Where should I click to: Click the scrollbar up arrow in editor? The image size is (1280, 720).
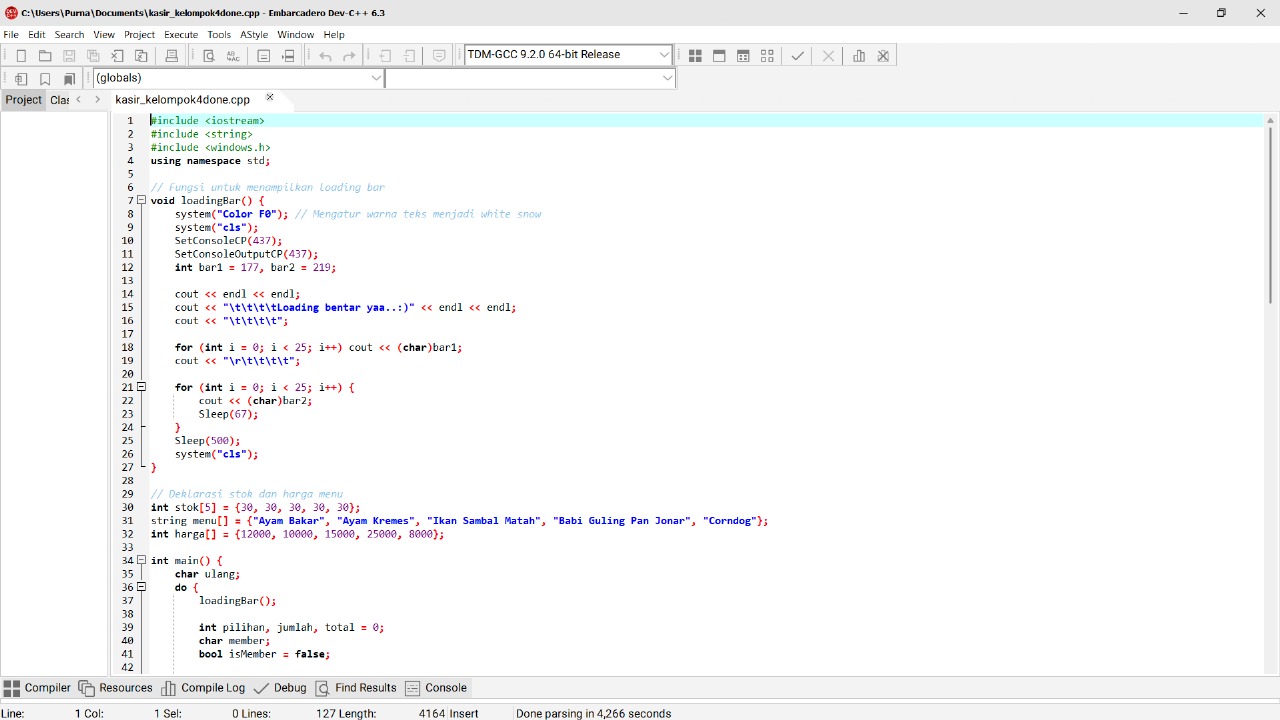(x=1271, y=119)
